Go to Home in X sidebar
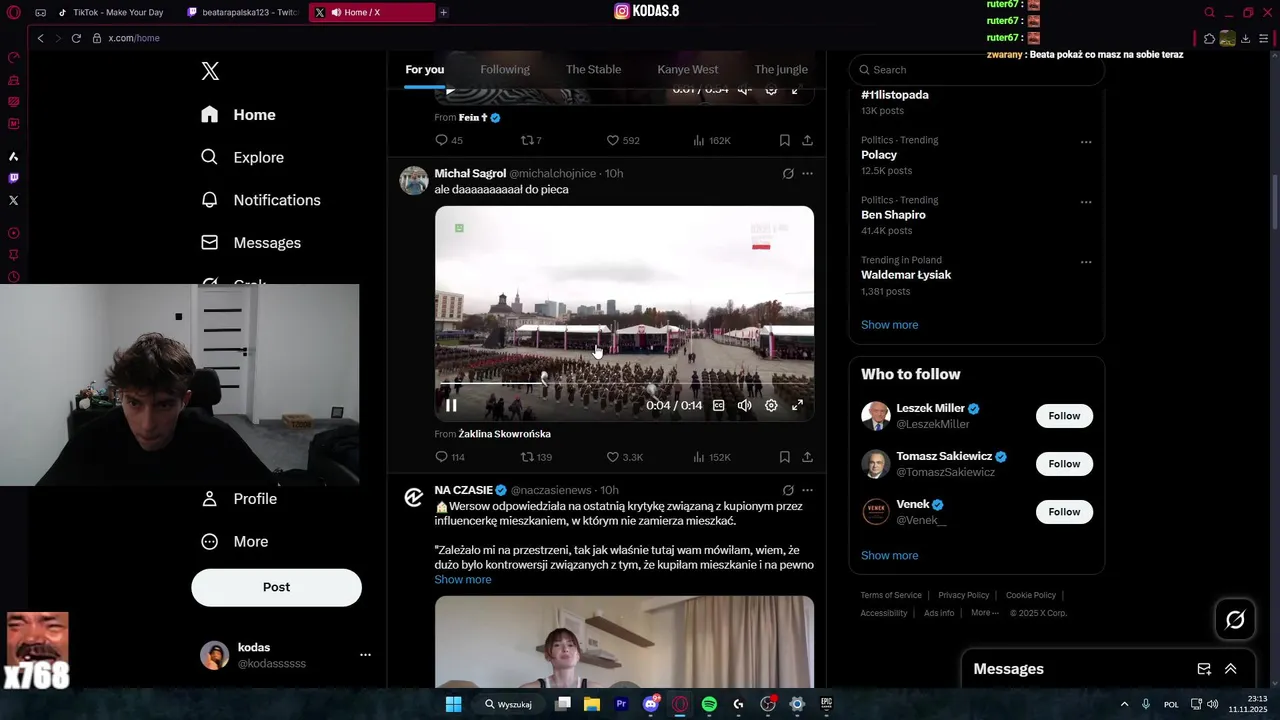 pos(238,115)
